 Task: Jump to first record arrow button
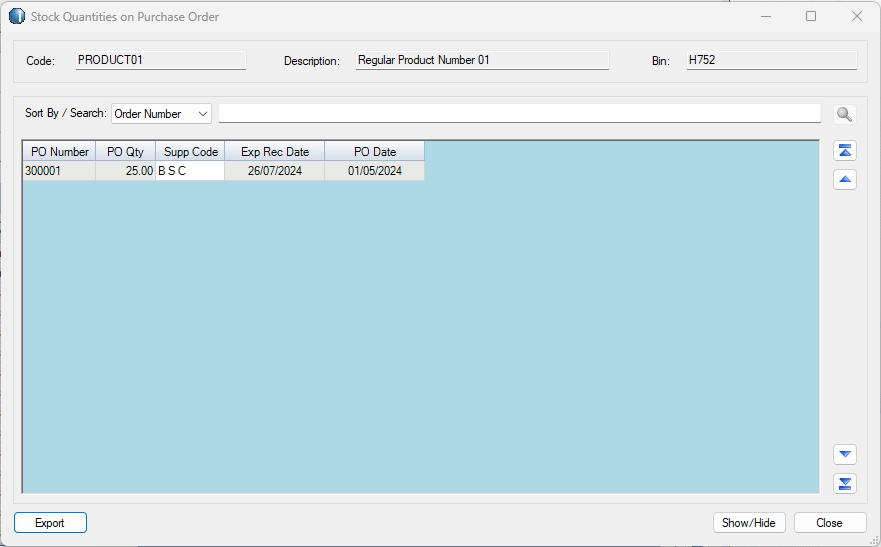(x=844, y=151)
